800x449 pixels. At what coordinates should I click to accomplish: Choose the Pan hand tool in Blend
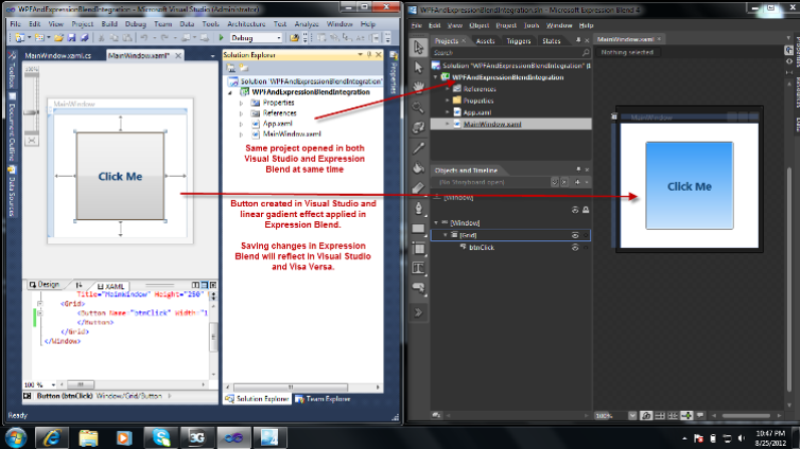point(418,87)
